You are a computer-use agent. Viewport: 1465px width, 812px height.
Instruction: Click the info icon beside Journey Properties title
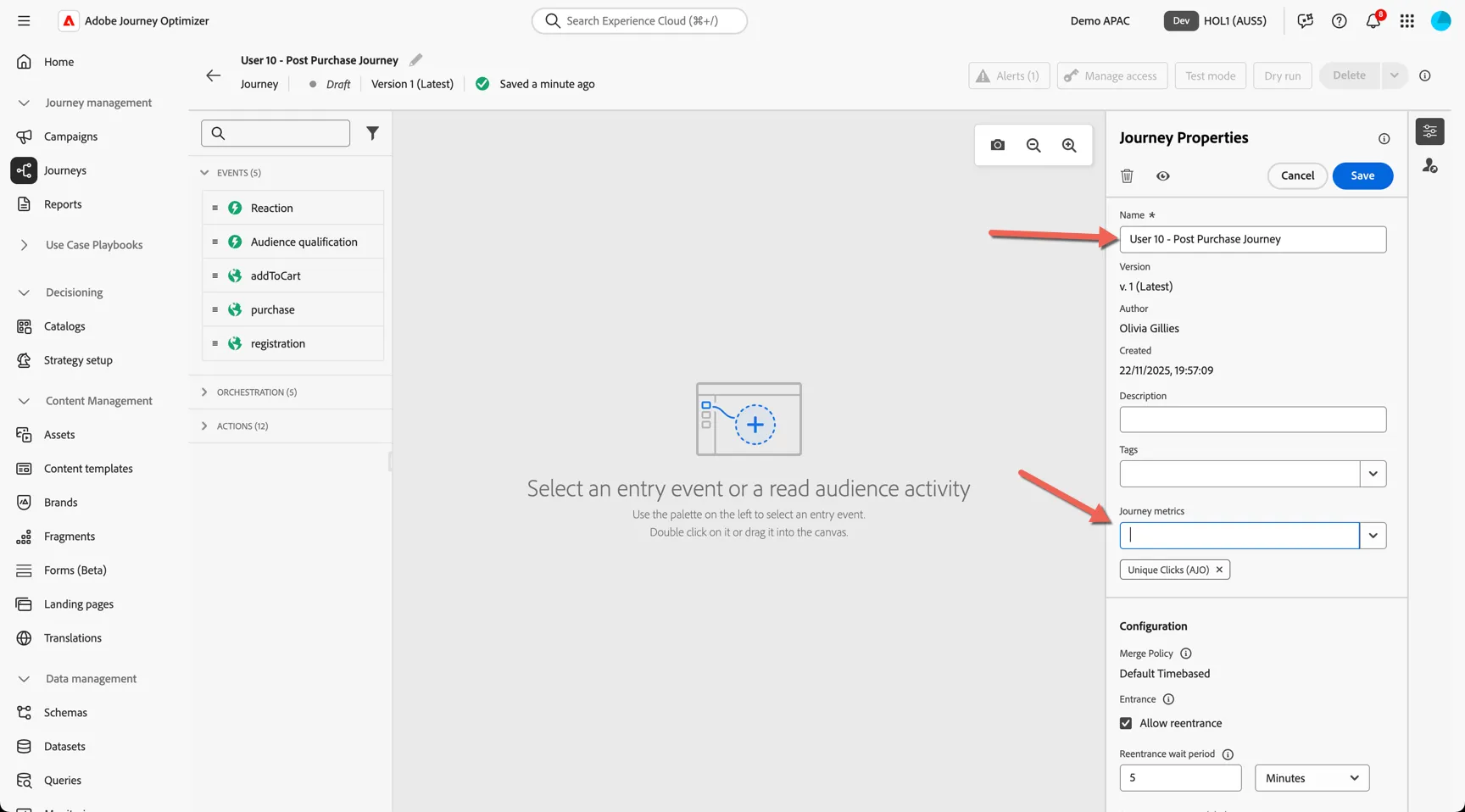[x=1384, y=138]
